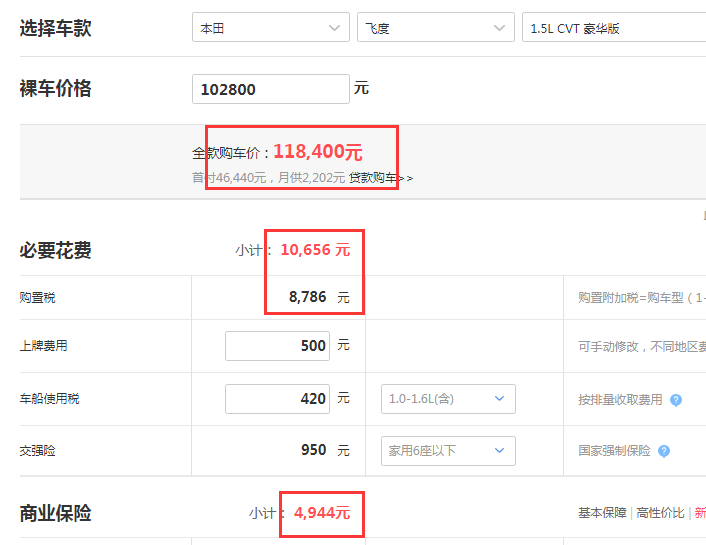Open the 1.5L CVT 豪华版 trim dropdown

[614, 27]
